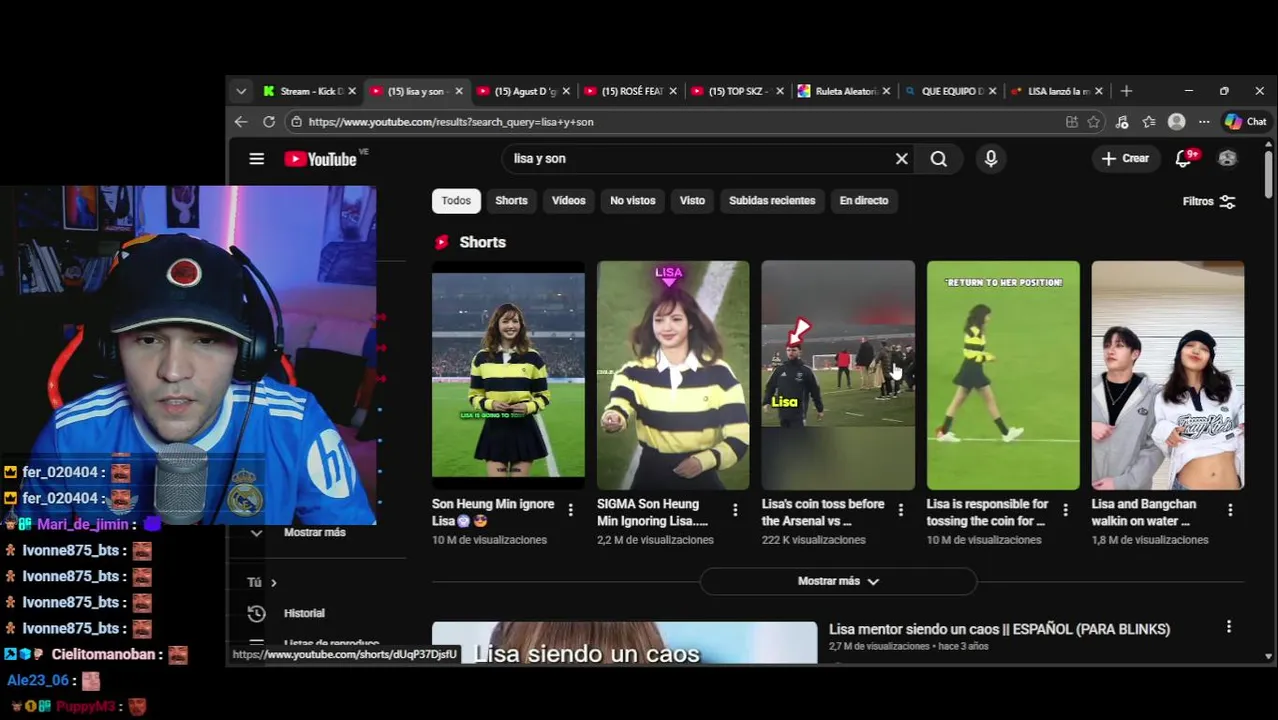Expand Shorts shelf with Mostrar más

point(838,581)
